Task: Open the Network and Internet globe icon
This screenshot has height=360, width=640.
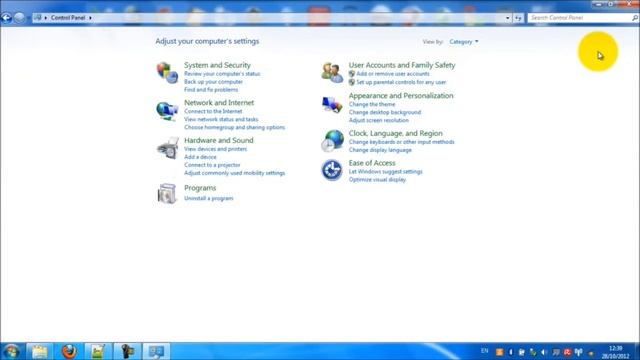Action: pyautogui.click(x=167, y=111)
